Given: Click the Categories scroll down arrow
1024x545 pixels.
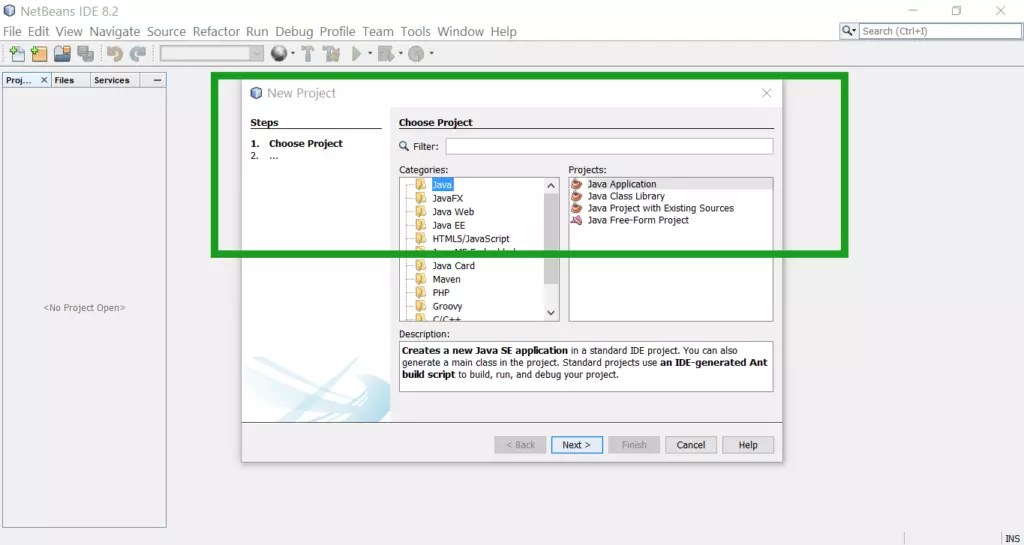Looking at the screenshot, I should pyautogui.click(x=551, y=313).
